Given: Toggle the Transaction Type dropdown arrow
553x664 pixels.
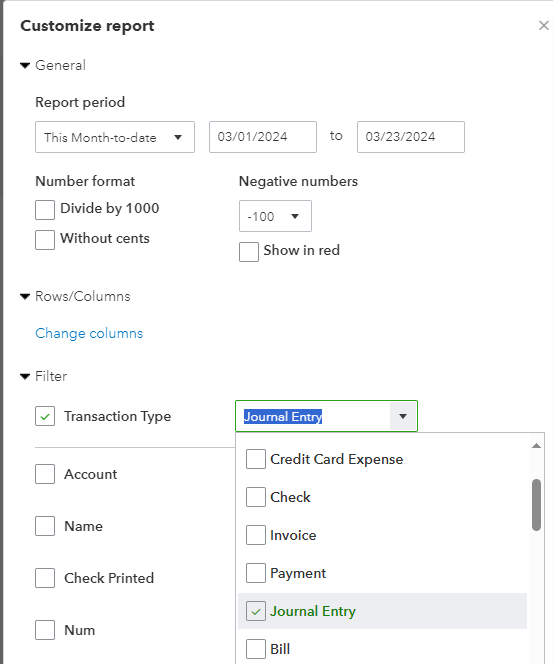Looking at the screenshot, I should tap(403, 416).
